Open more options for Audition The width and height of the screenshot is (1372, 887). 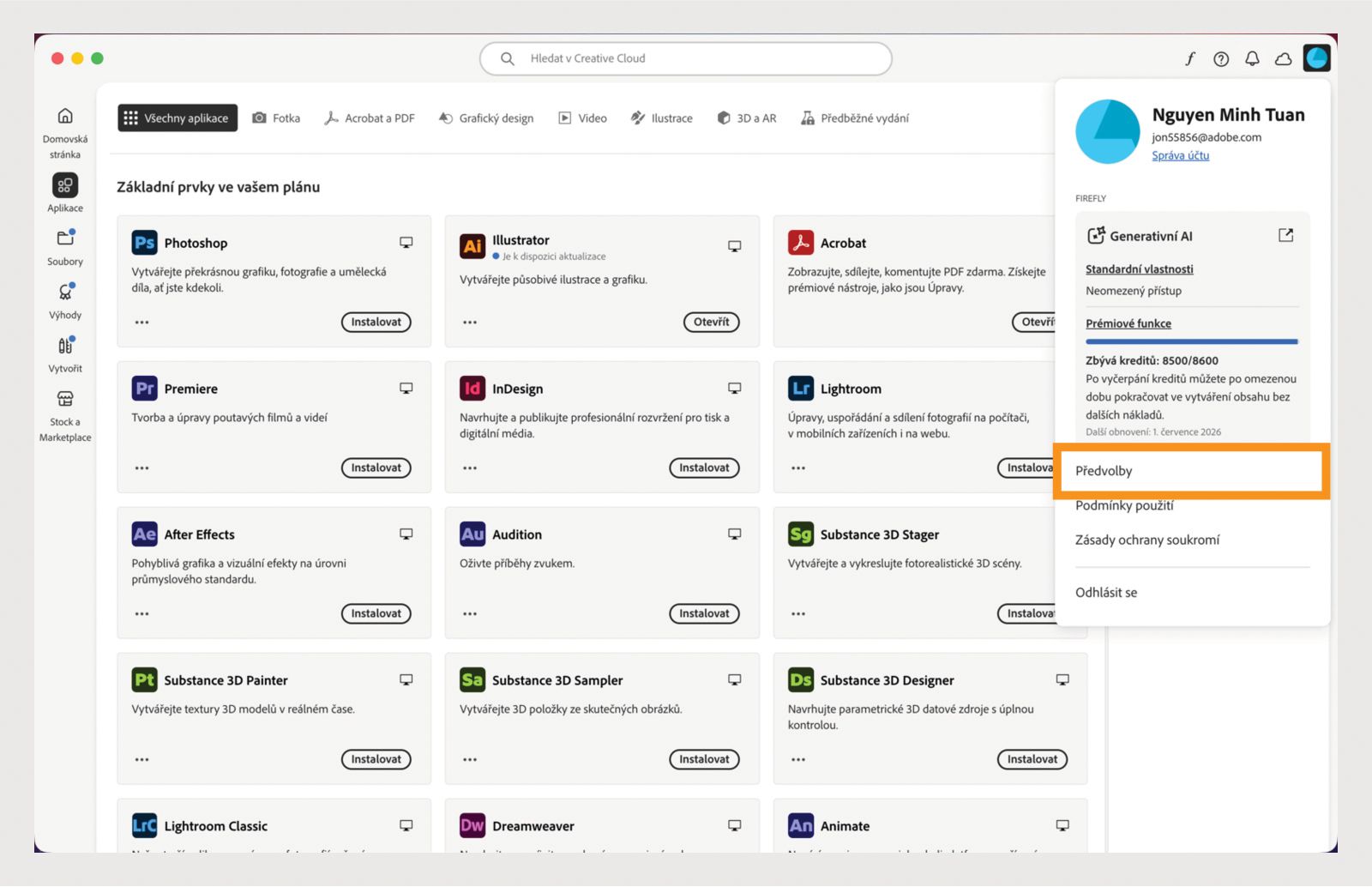coord(470,614)
